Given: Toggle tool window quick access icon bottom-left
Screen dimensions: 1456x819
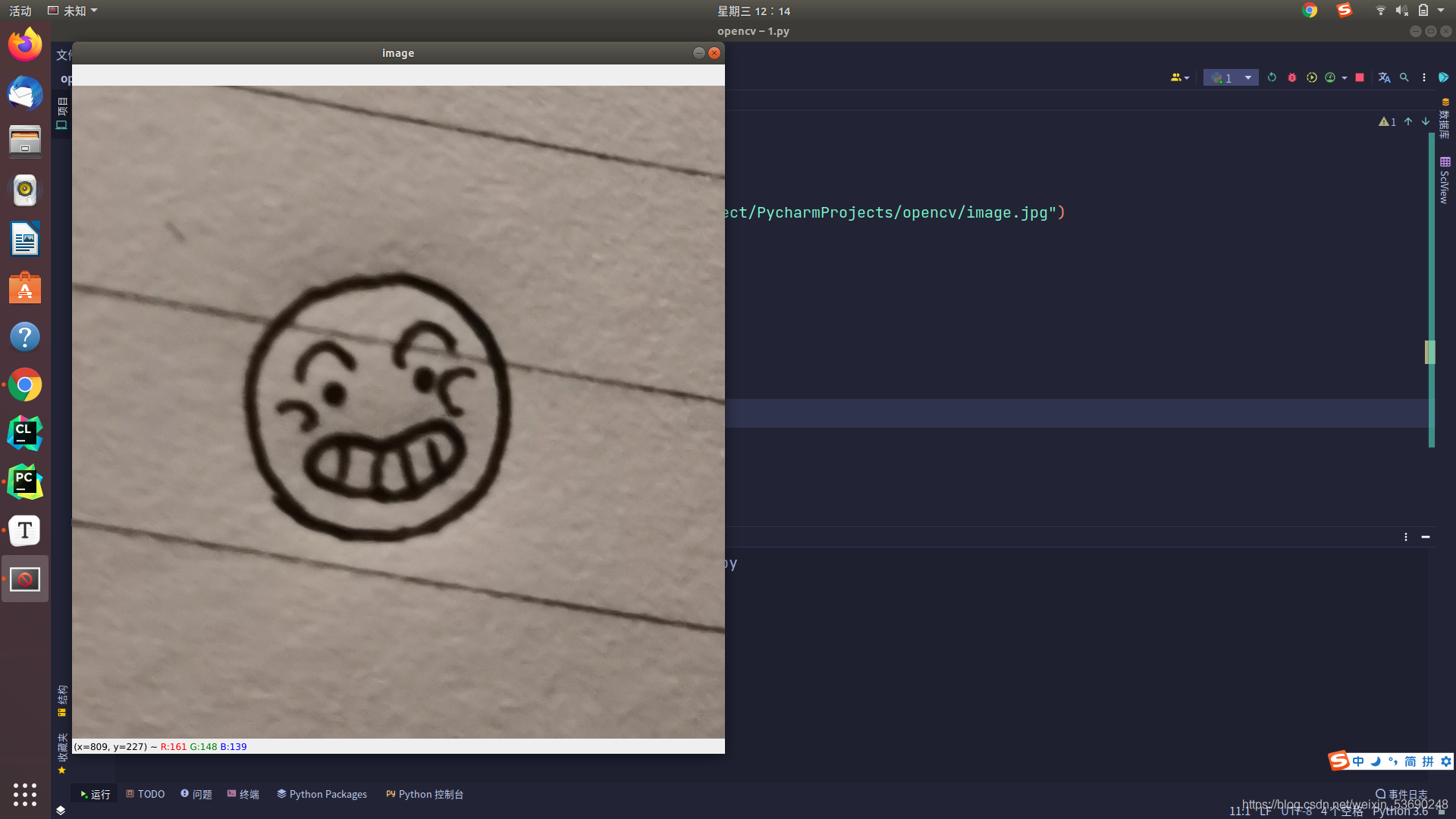Looking at the screenshot, I should [x=61, y=810].
